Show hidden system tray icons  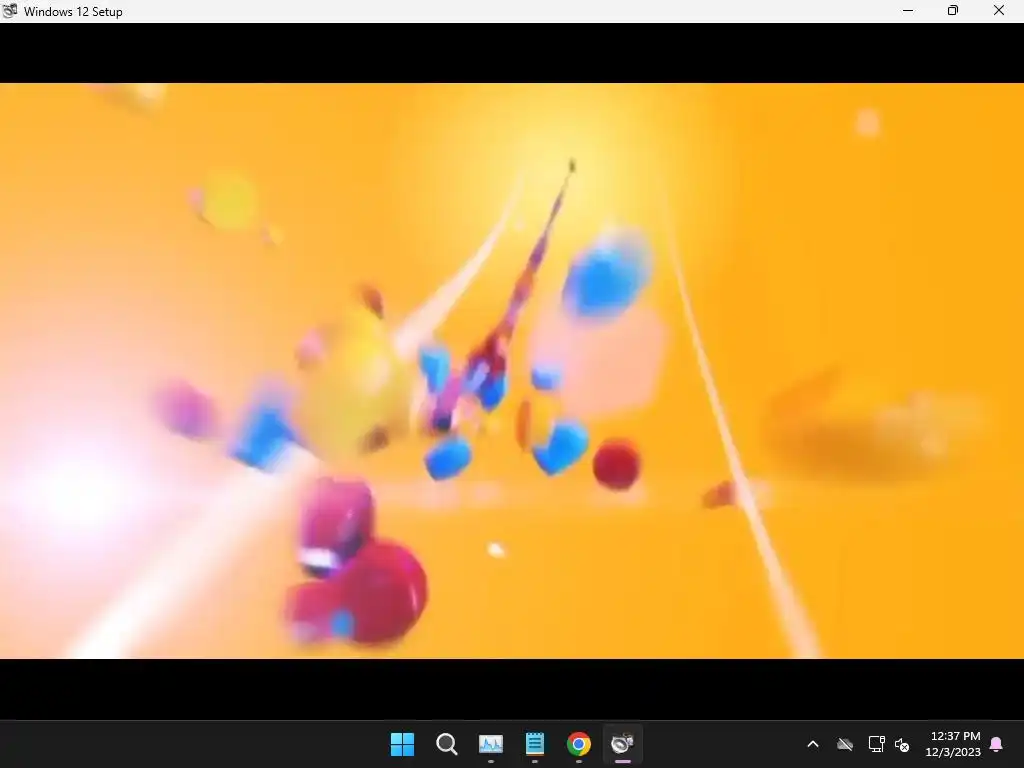(813, 744)
